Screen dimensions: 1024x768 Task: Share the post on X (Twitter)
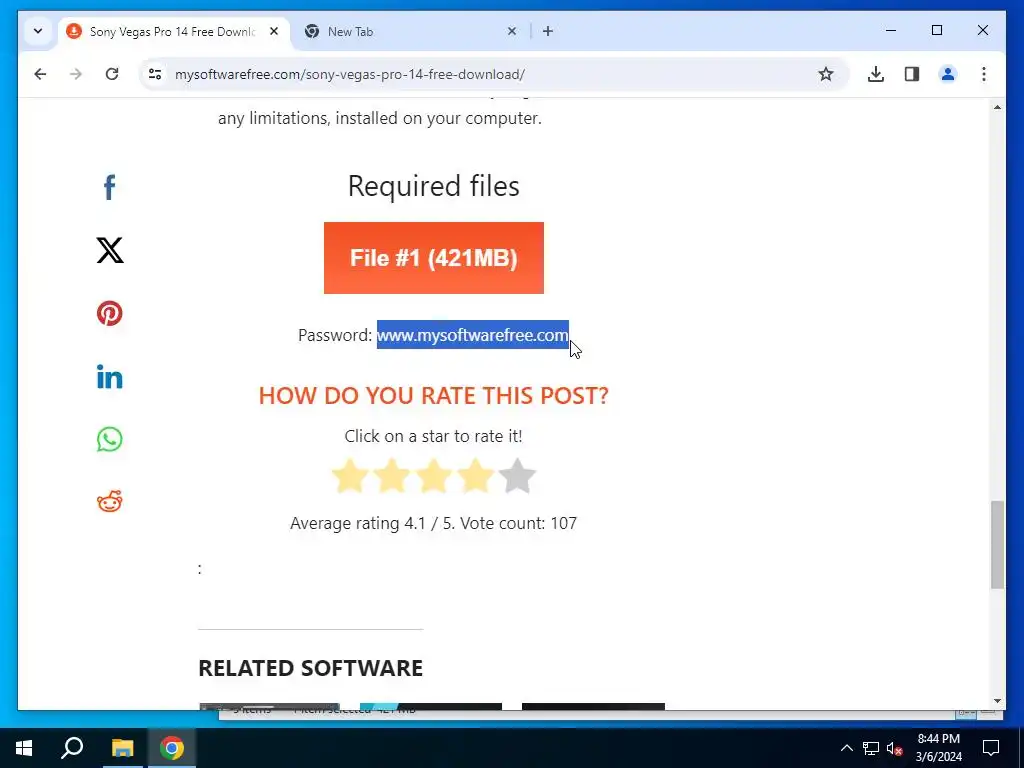point(110,250)
